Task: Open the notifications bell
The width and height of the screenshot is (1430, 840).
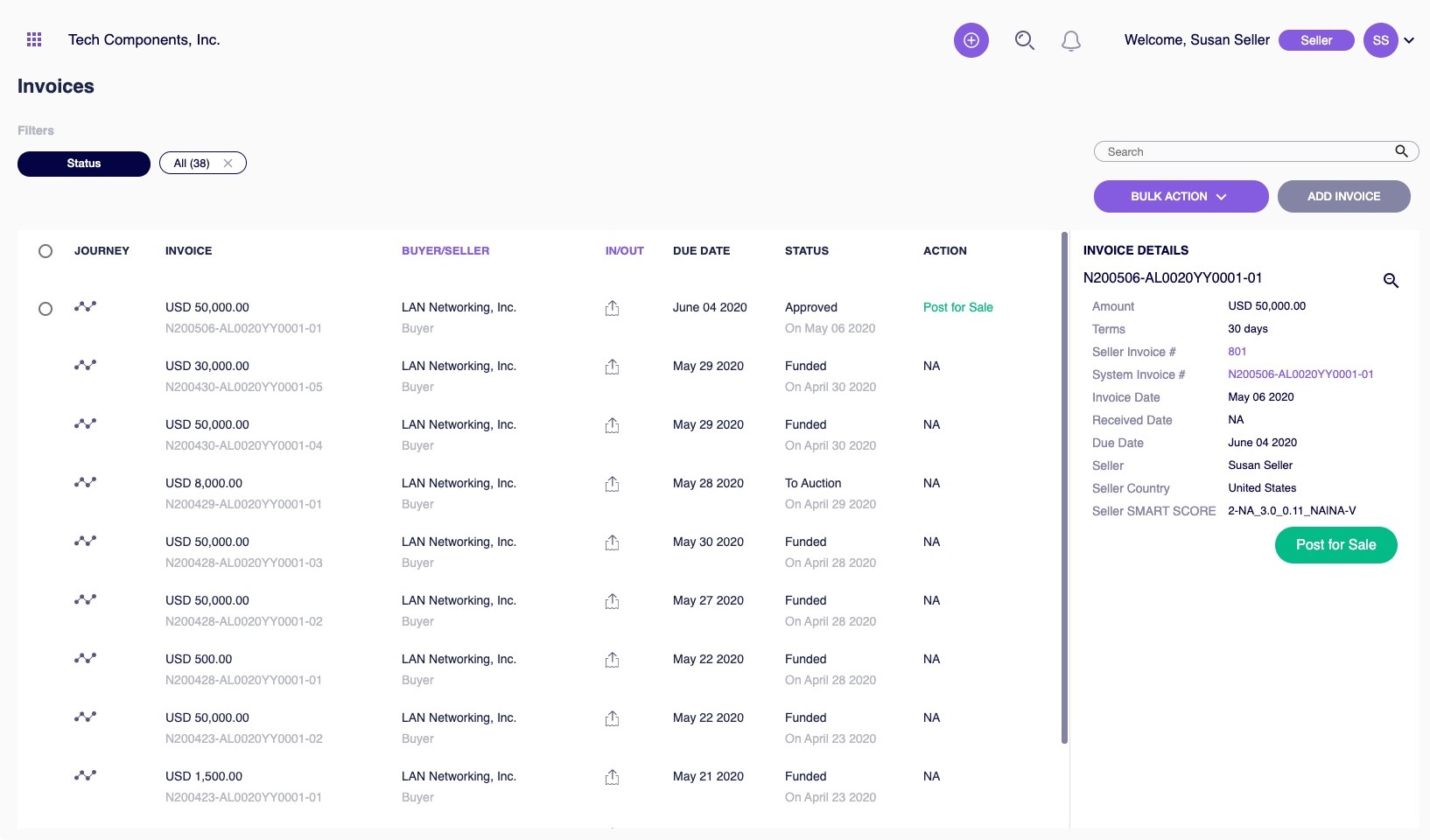Action: click(1070, 41)
